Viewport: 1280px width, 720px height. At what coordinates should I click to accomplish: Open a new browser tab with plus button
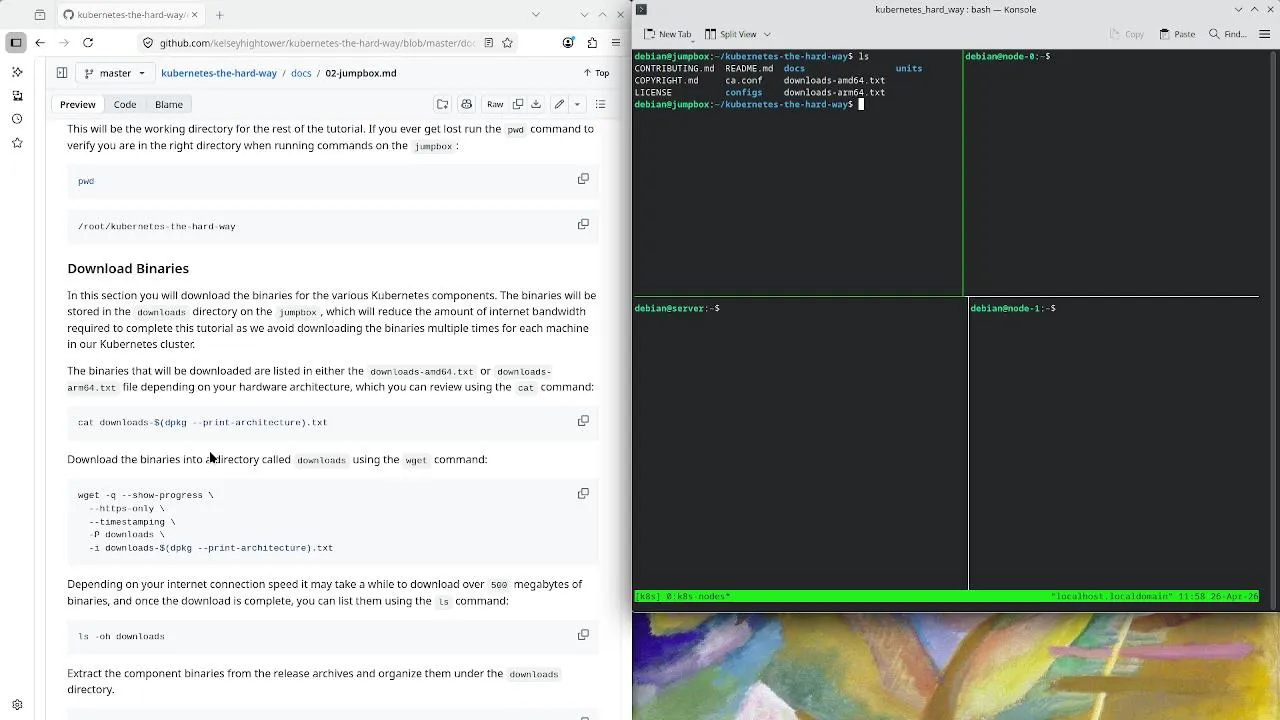219,14
